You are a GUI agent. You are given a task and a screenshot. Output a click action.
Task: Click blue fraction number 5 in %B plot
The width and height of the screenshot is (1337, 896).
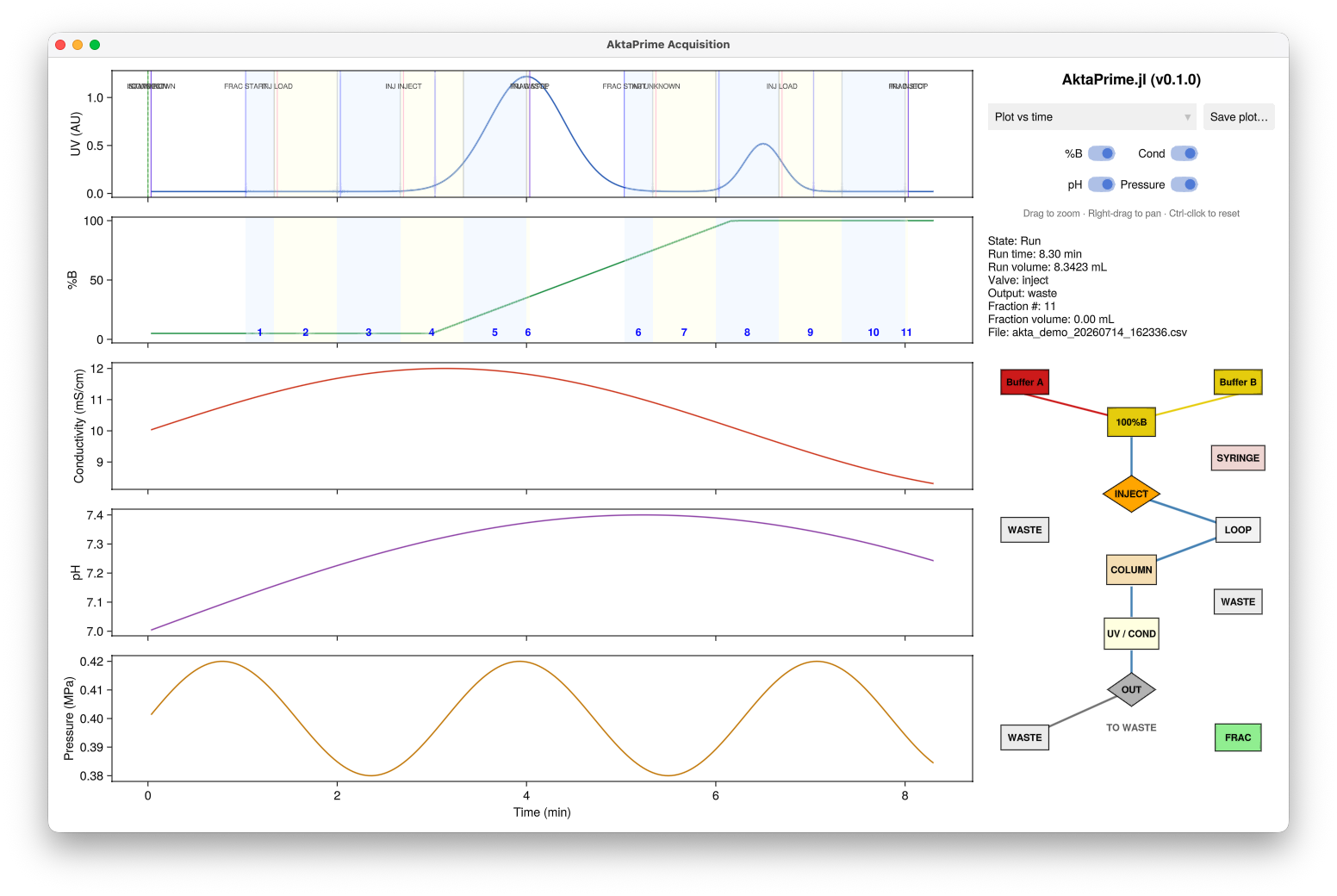pyautogui.click(x=494, y=333)
